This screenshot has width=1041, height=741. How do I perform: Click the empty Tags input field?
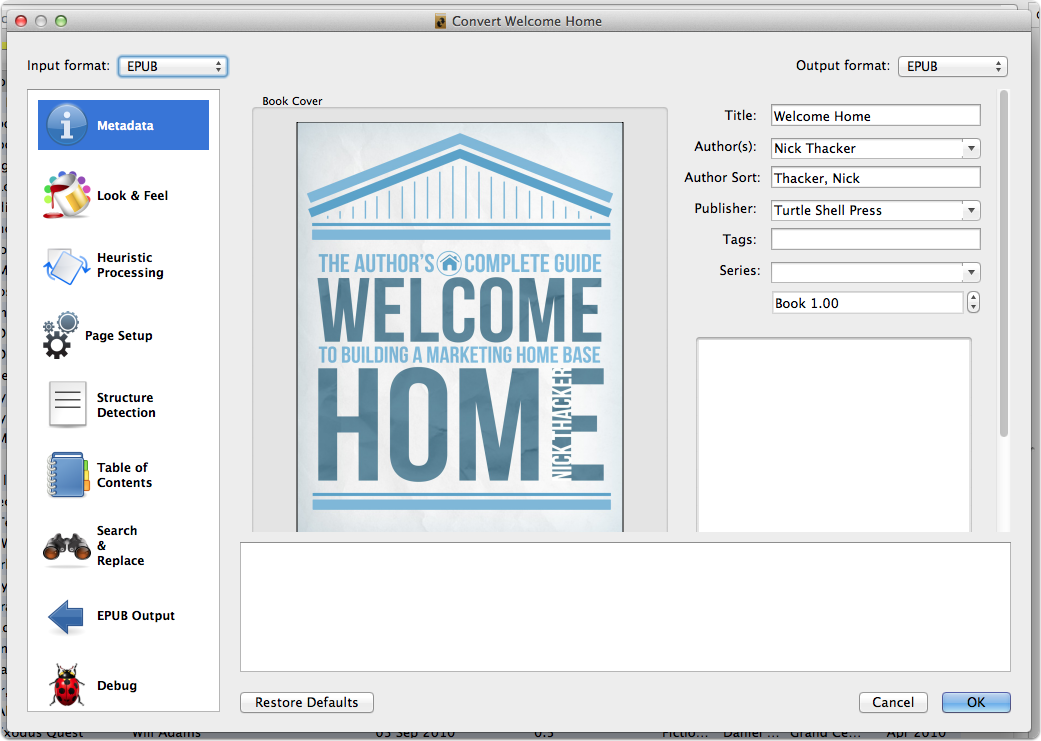coord(876,239)
